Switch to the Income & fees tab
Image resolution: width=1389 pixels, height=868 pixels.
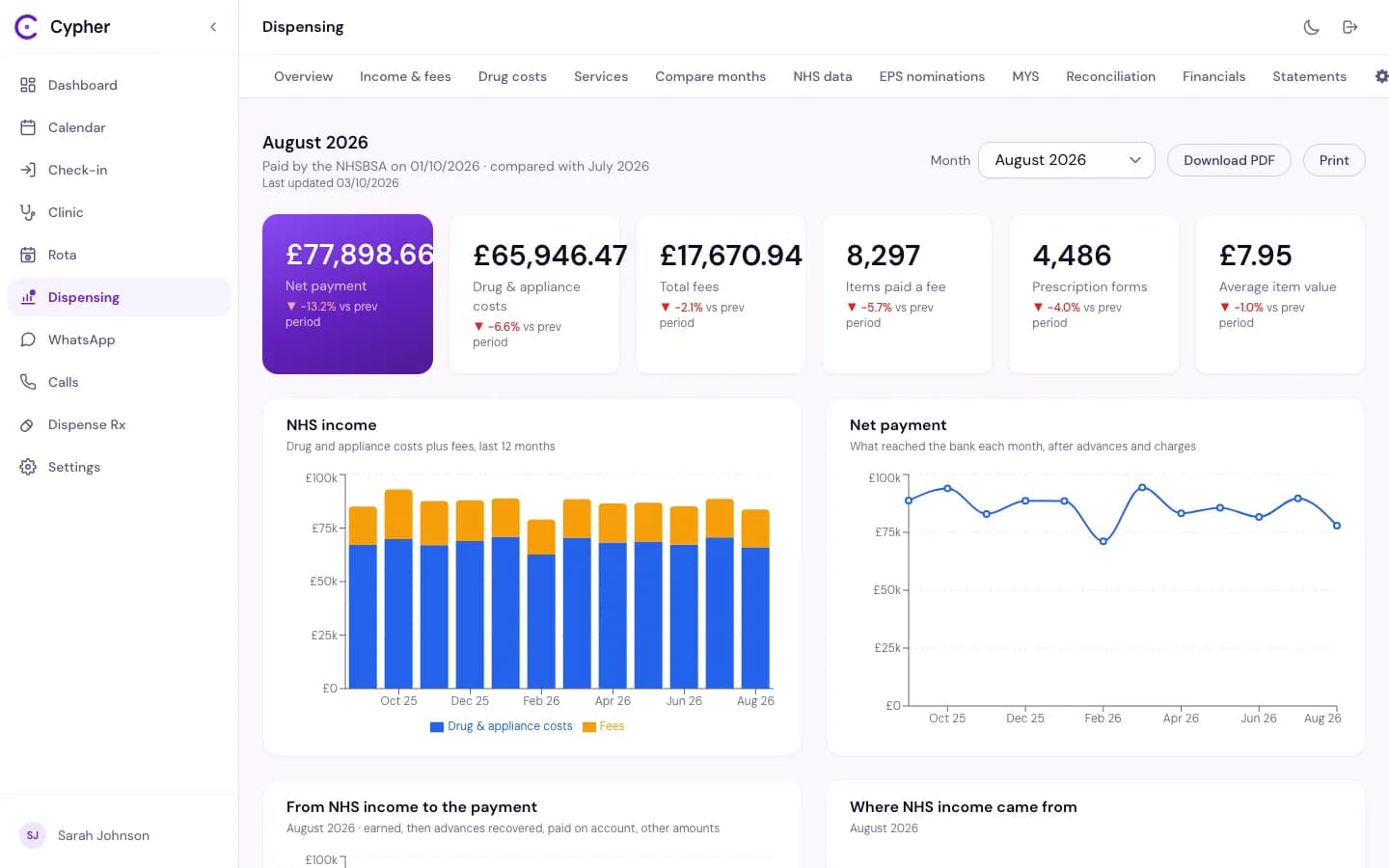tap(405, 76)
